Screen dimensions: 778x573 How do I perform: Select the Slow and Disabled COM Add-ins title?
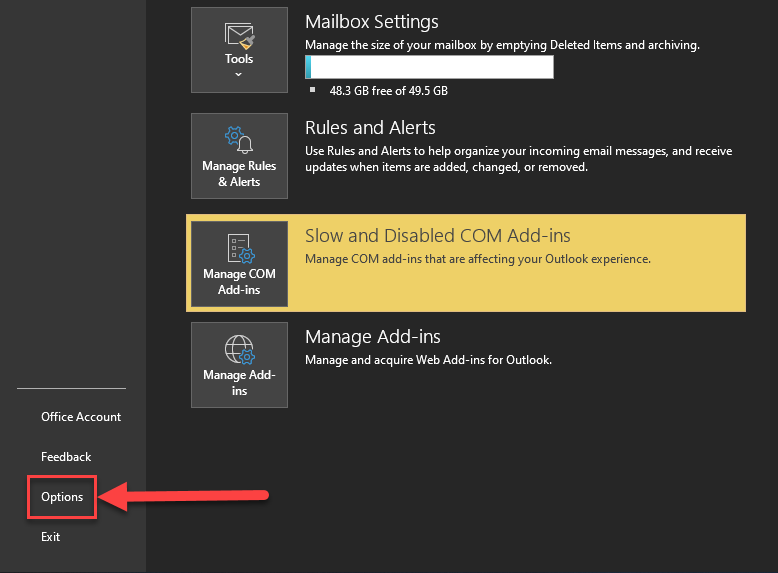pos(437,236)
